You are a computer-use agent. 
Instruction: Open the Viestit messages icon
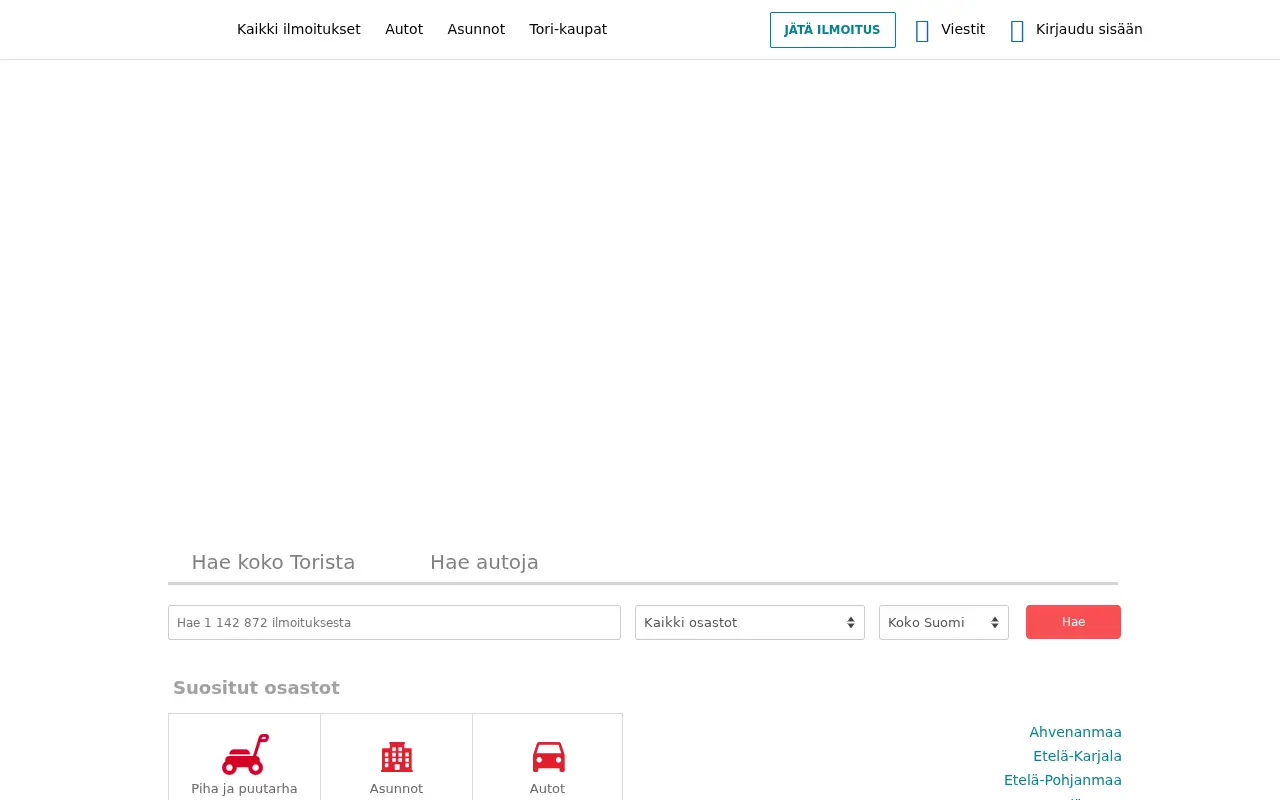point(922,31)
